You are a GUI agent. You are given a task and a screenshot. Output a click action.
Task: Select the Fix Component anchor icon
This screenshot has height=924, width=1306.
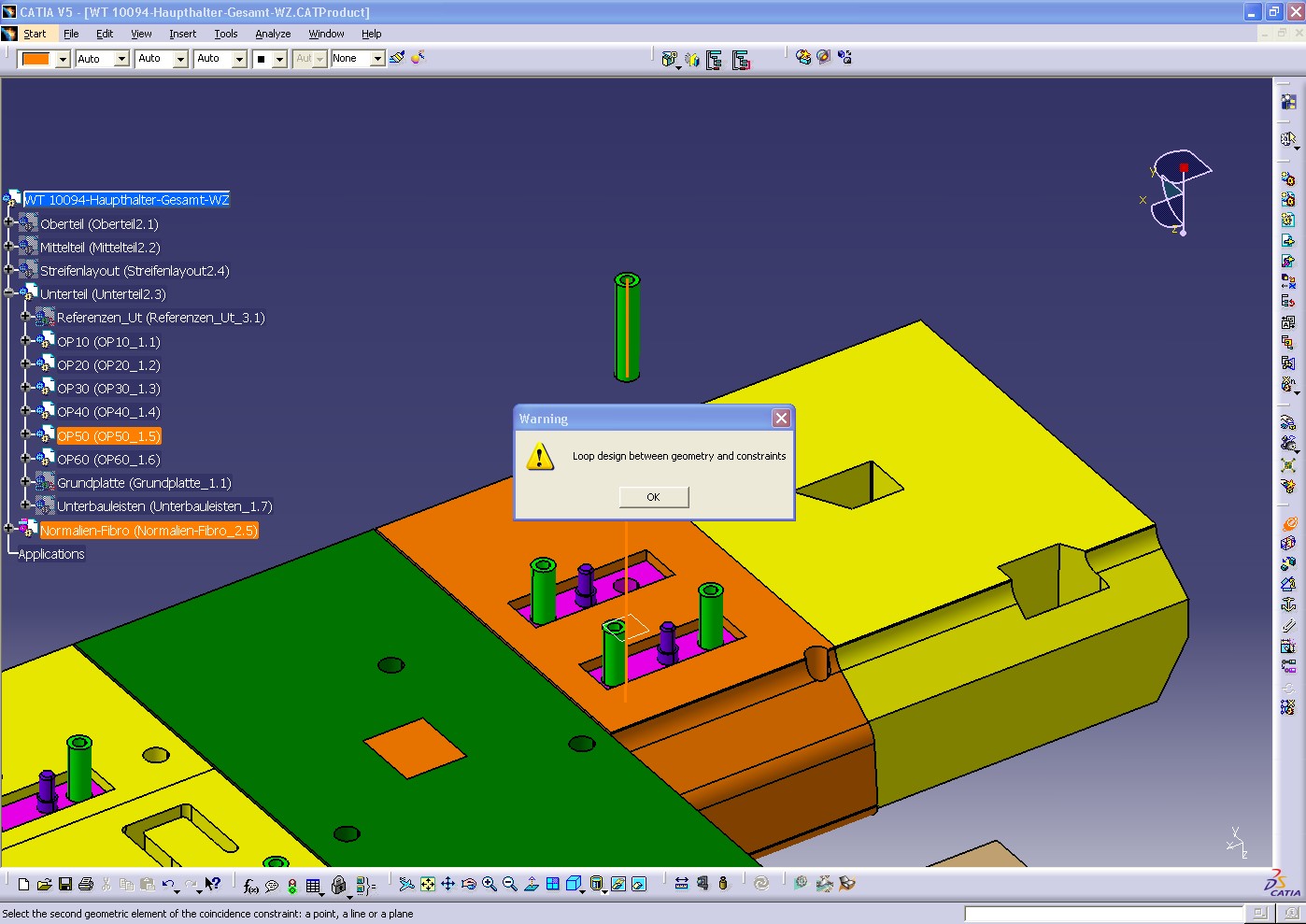[1288, 605]
